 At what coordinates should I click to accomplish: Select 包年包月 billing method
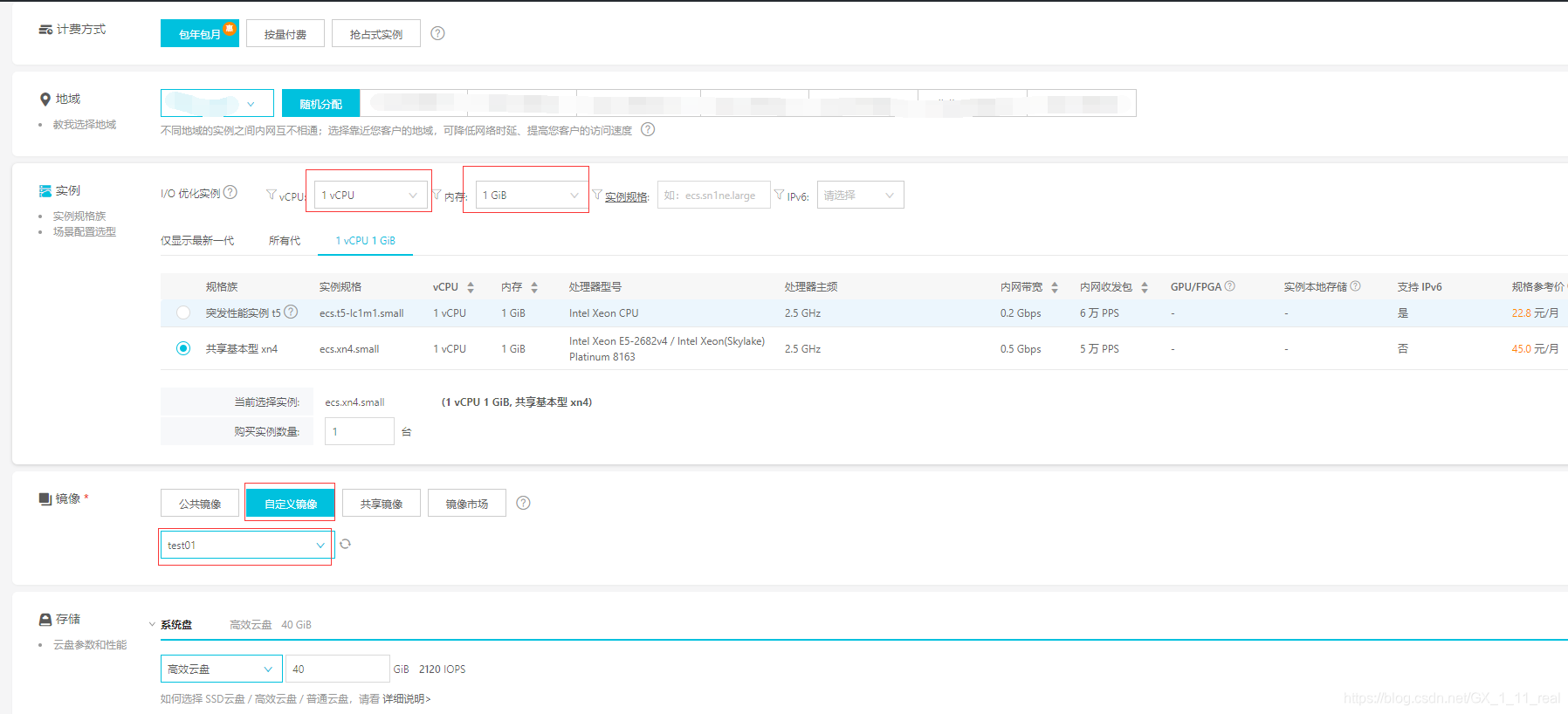(x=199, y=33)
